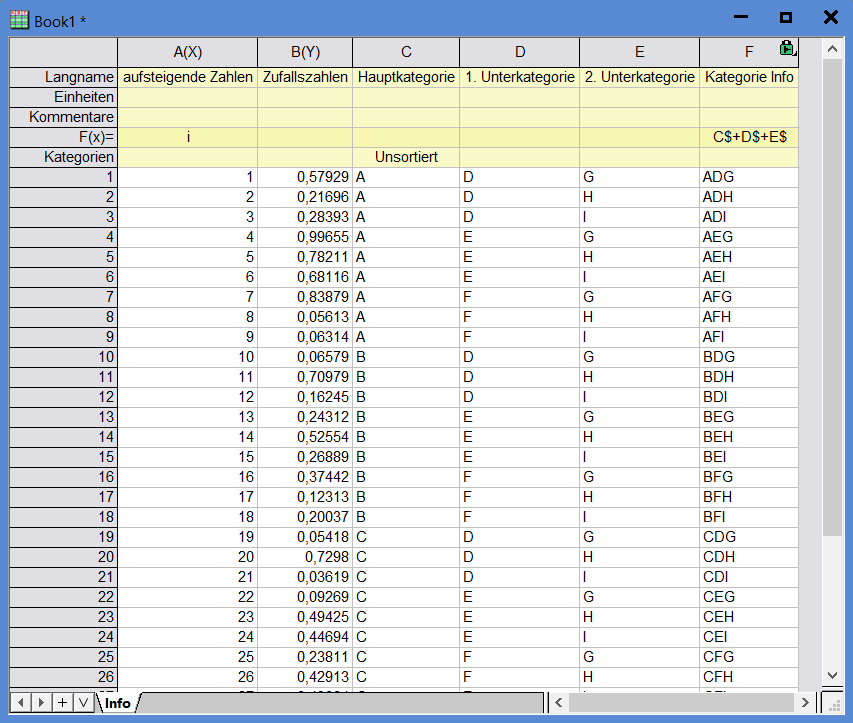853x723 pixels.
Task: Click the cell containing 'BEH'
Action: (x=749, y=437)
